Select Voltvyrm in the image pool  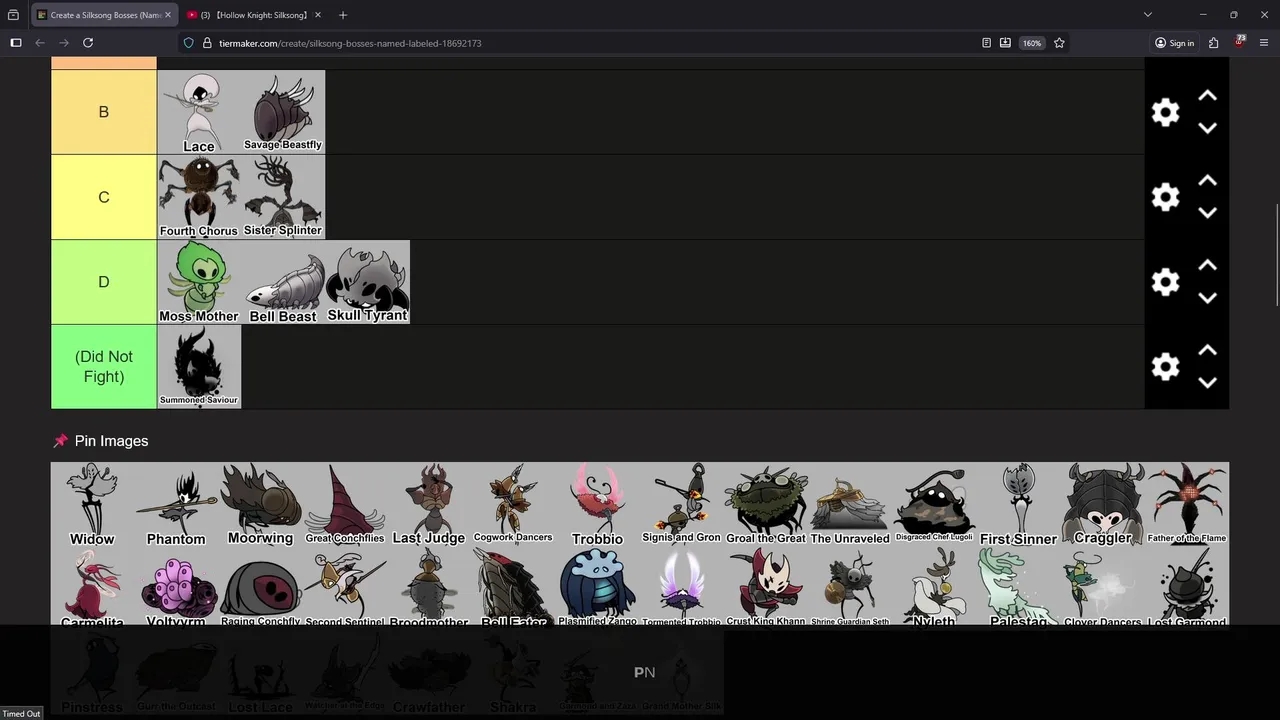(176, 587)
